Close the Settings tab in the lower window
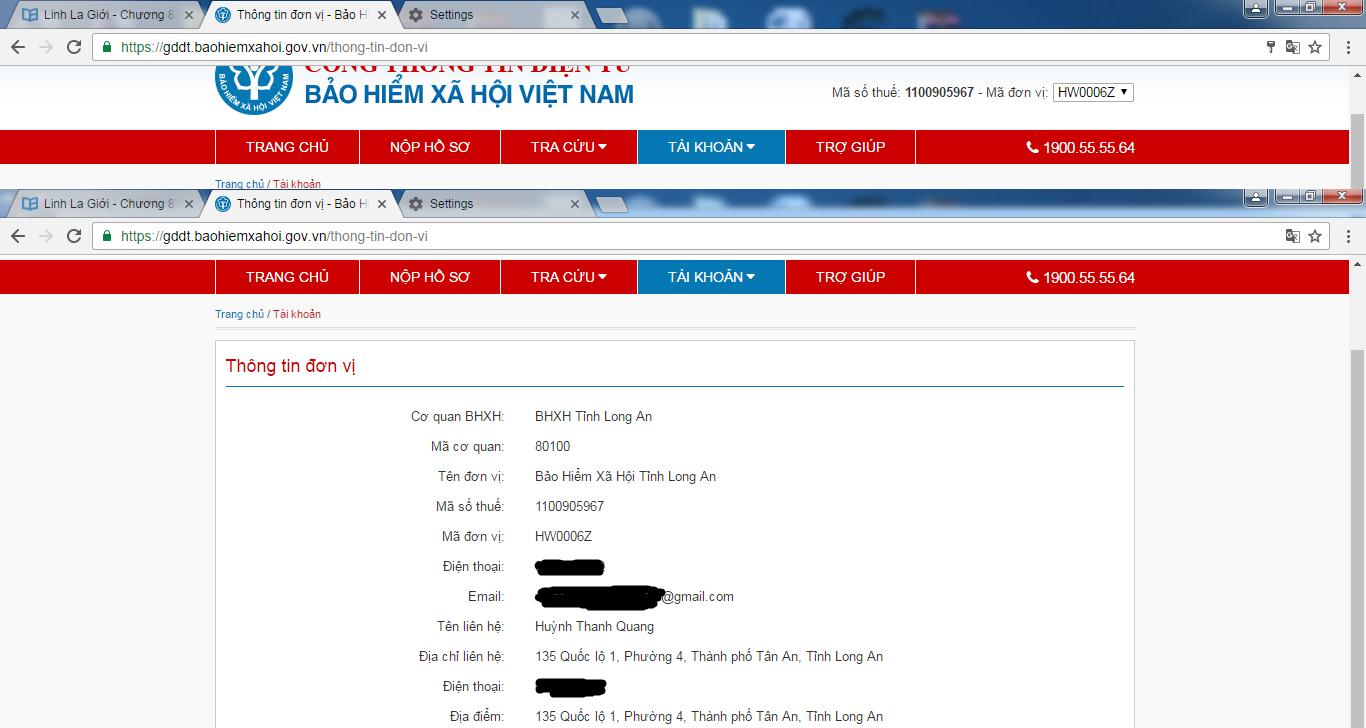The image size is (1366, 728). [574, 204]
